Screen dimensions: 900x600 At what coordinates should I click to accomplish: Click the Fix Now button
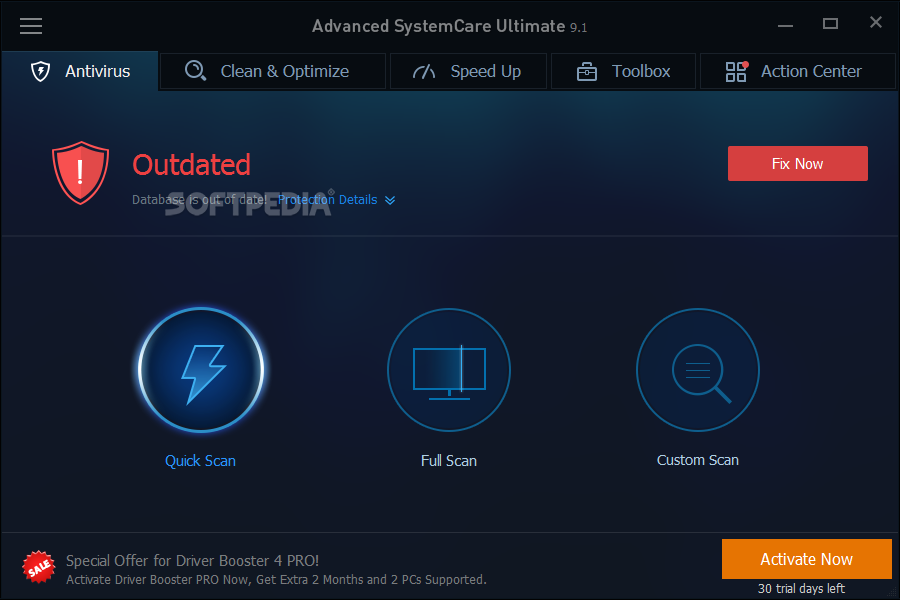798,164
